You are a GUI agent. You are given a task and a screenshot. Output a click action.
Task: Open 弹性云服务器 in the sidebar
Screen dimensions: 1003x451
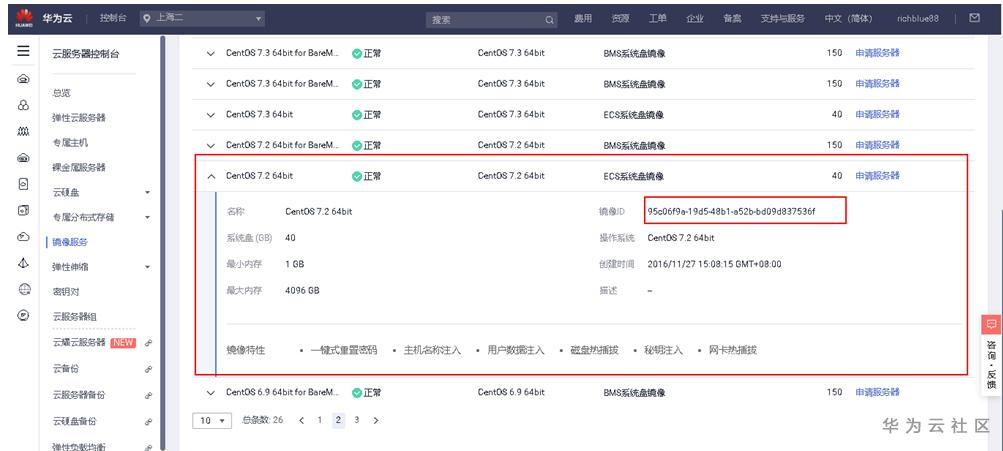pyautogui.click(x=79, y=118)
